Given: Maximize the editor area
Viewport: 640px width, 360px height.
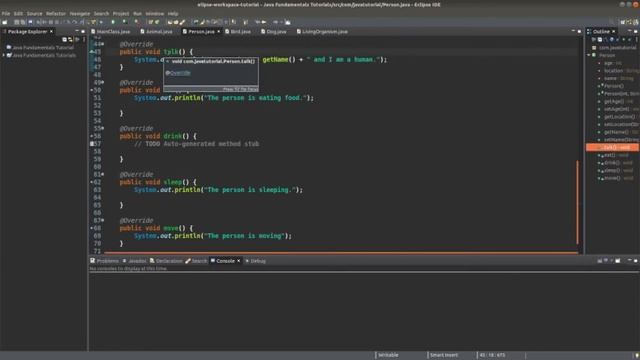Looking at the screenshot, I should coord(579,31).
